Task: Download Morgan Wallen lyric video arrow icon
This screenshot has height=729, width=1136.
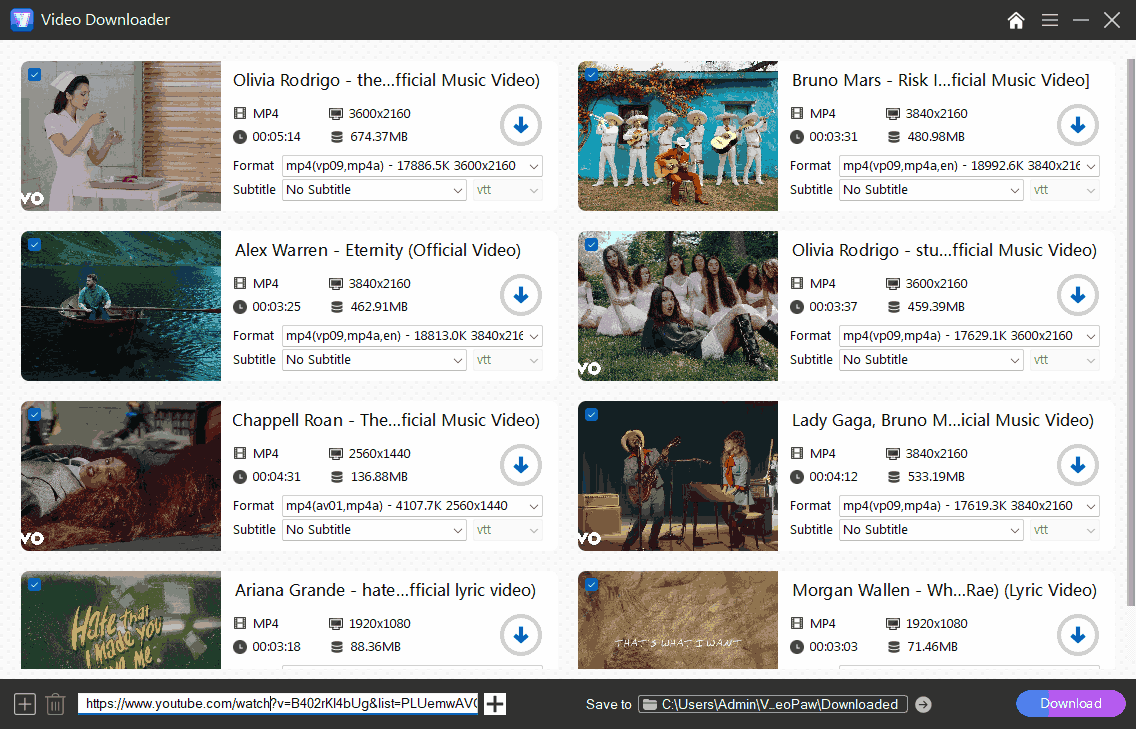Action: pyautogui.click(x=1078, y=636)
